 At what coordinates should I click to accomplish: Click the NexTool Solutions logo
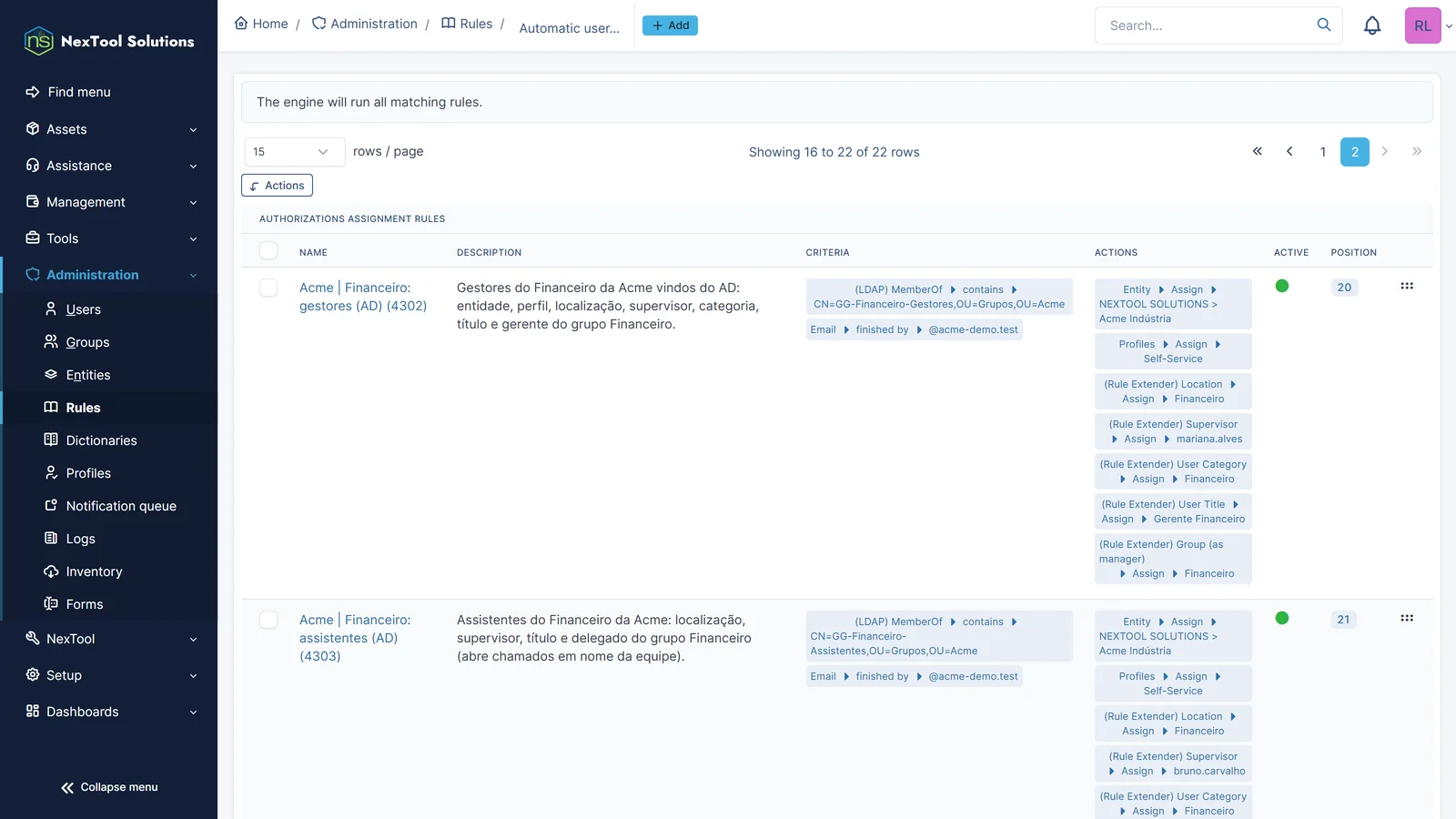pyautogui.click(x=109, y=41)
